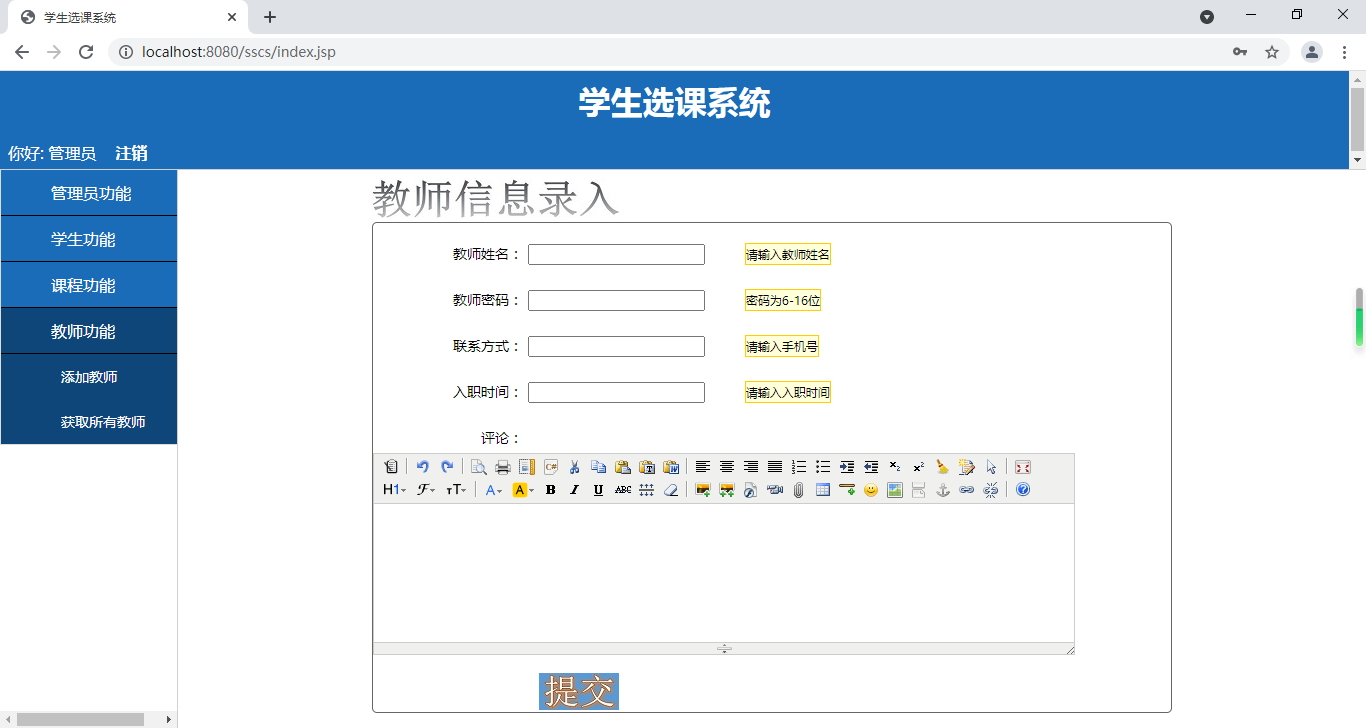Open the highlight background color picker

(x=523, y=490)
